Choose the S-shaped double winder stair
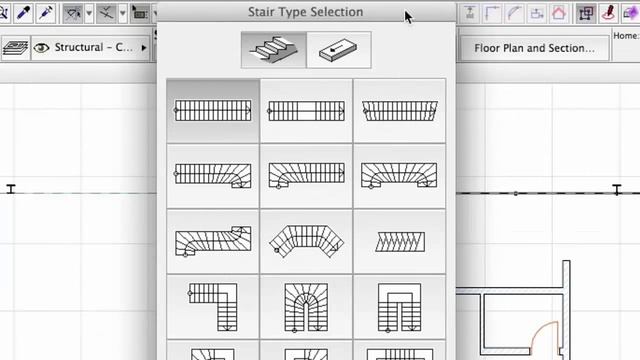Screen dimensions: 640x360 click(x=213, y=241)
